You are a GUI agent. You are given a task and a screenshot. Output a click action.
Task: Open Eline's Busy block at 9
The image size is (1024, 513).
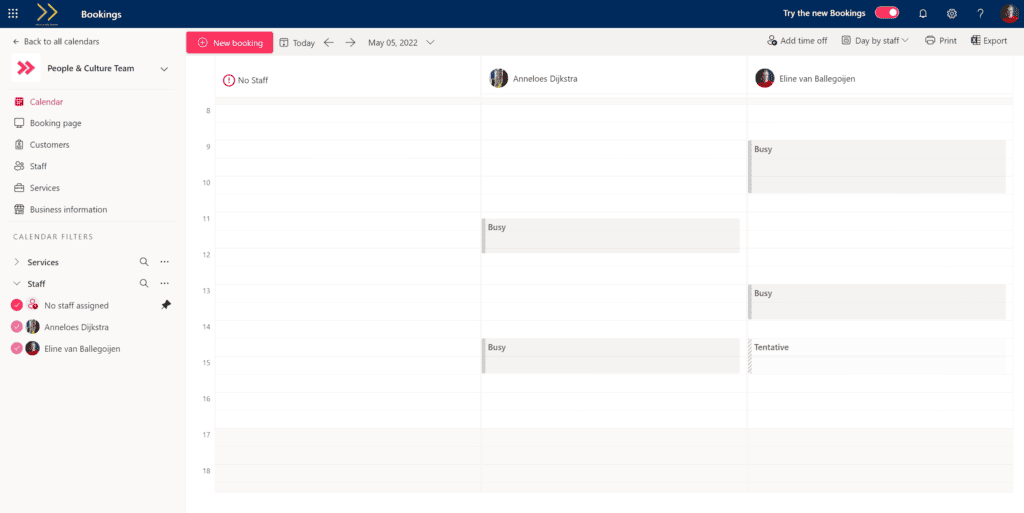pos(877,166)
